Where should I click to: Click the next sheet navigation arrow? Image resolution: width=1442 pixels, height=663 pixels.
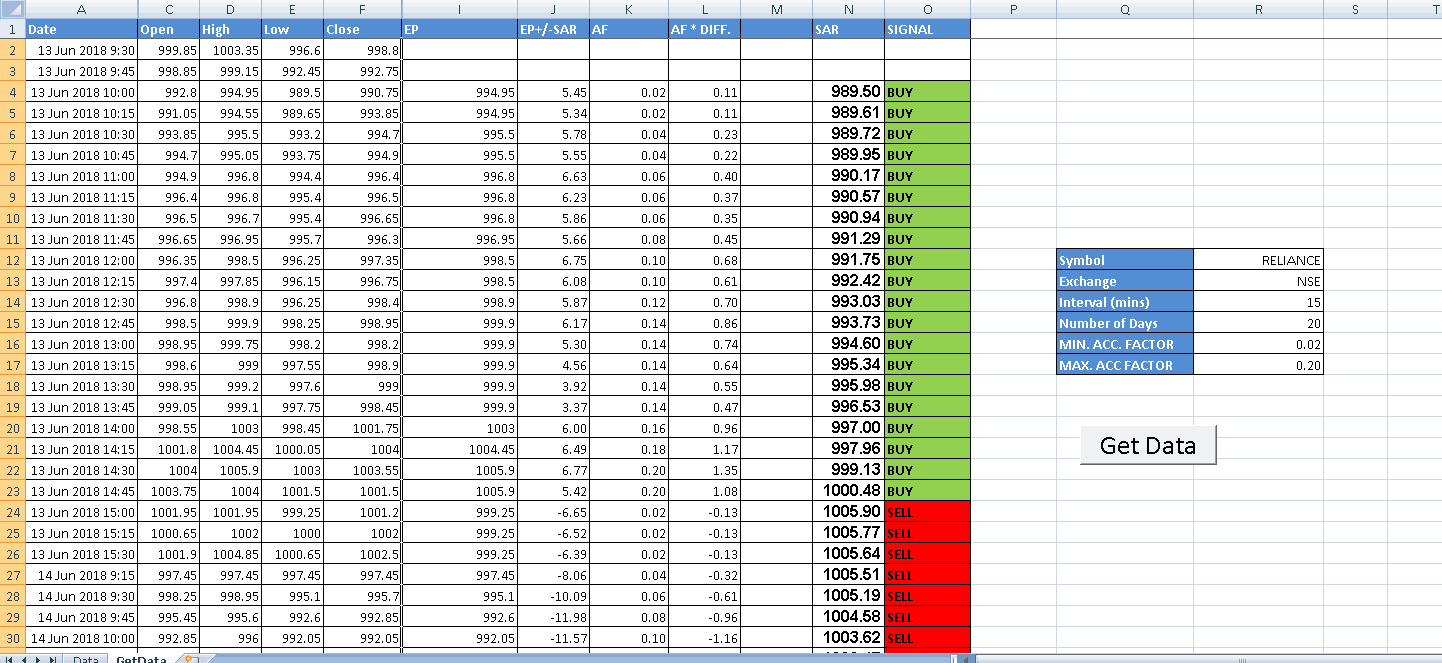click(x=37, y=659)
